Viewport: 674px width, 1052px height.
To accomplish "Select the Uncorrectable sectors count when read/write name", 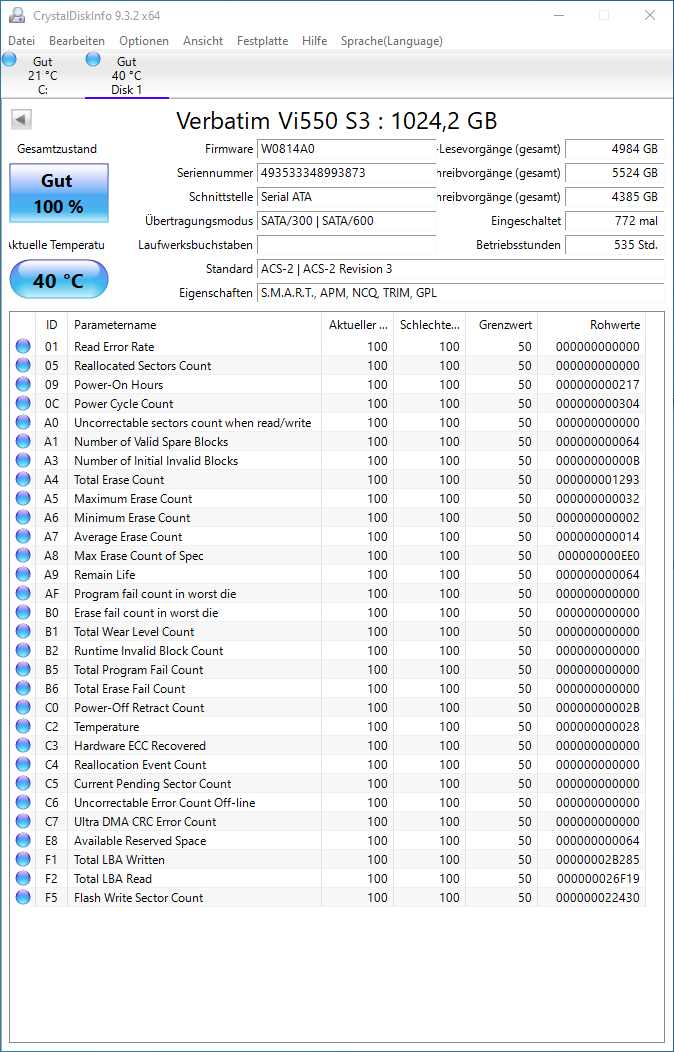I will tap(192, 423).
